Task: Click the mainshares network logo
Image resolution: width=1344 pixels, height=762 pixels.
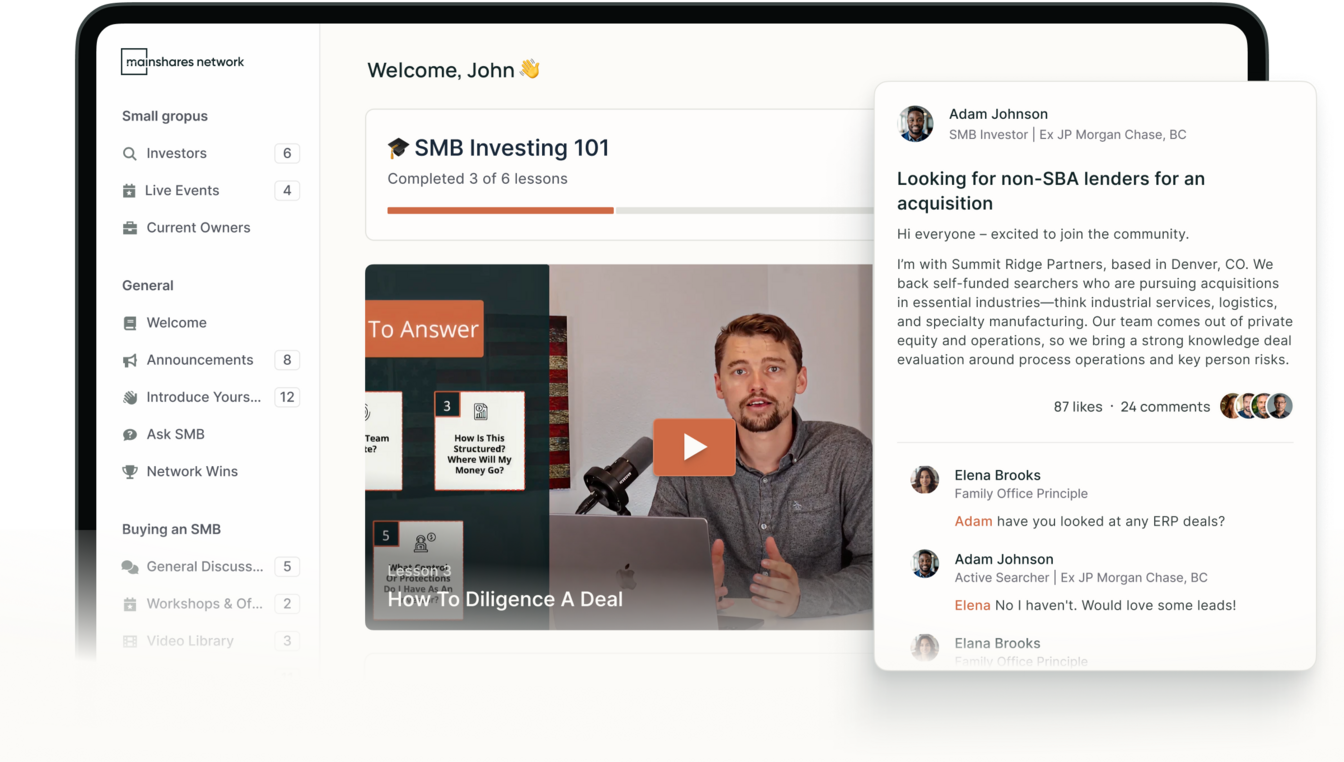Action: coord(183,62)
